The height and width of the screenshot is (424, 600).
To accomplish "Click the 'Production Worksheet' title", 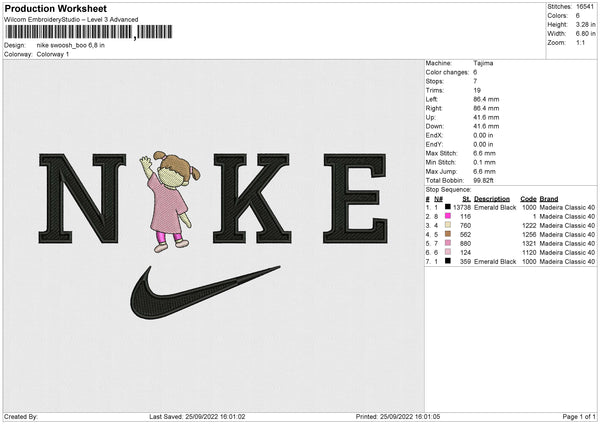I will 56,8.
